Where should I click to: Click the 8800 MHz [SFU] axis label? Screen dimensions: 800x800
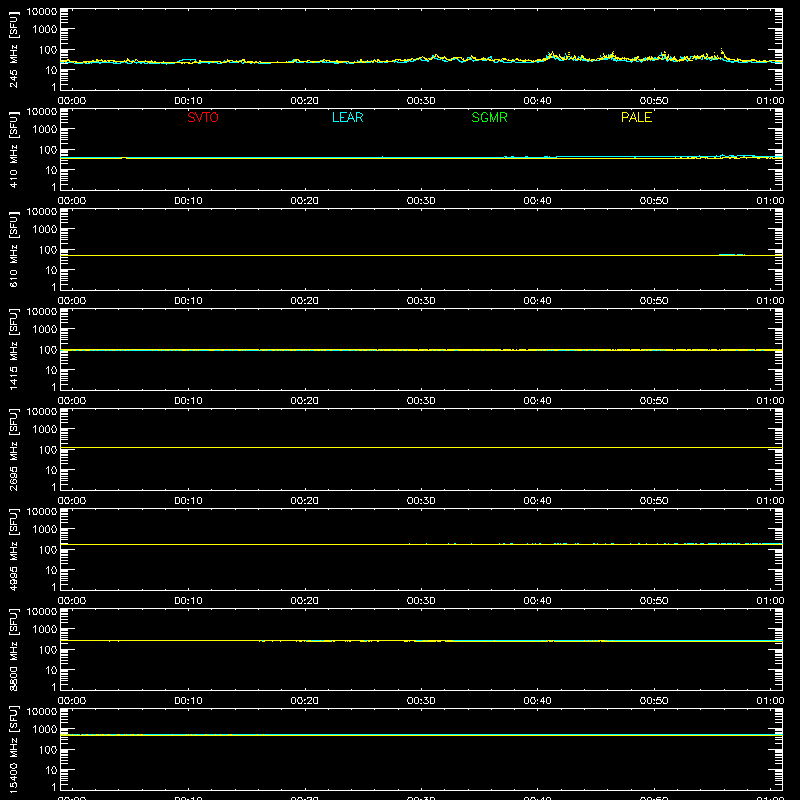click(14, 649)
